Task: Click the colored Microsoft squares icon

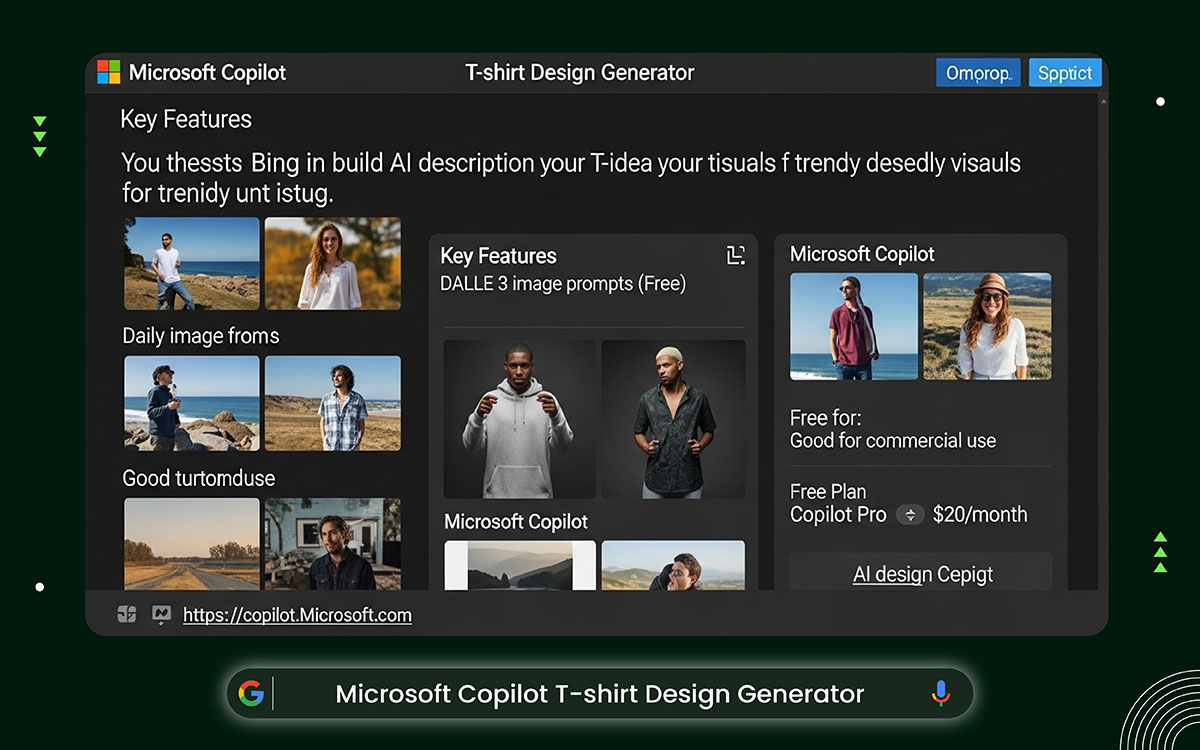Action: [x=108, y=71]
